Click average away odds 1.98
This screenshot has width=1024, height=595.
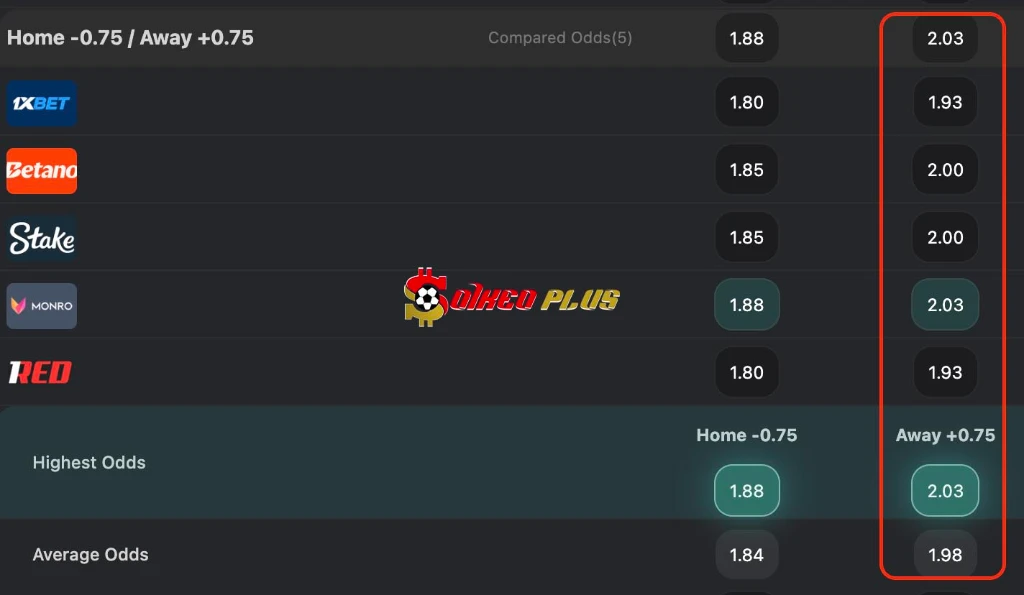pyautogui.click(x=945, y=555)
